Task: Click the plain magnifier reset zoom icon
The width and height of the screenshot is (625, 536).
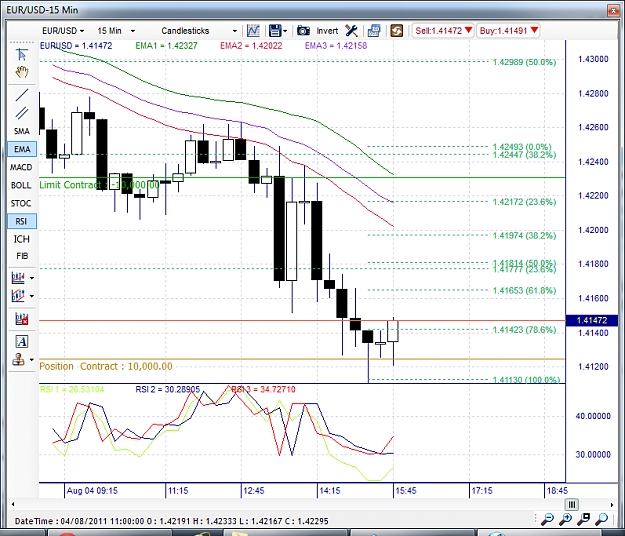Action: pos(601,519)
